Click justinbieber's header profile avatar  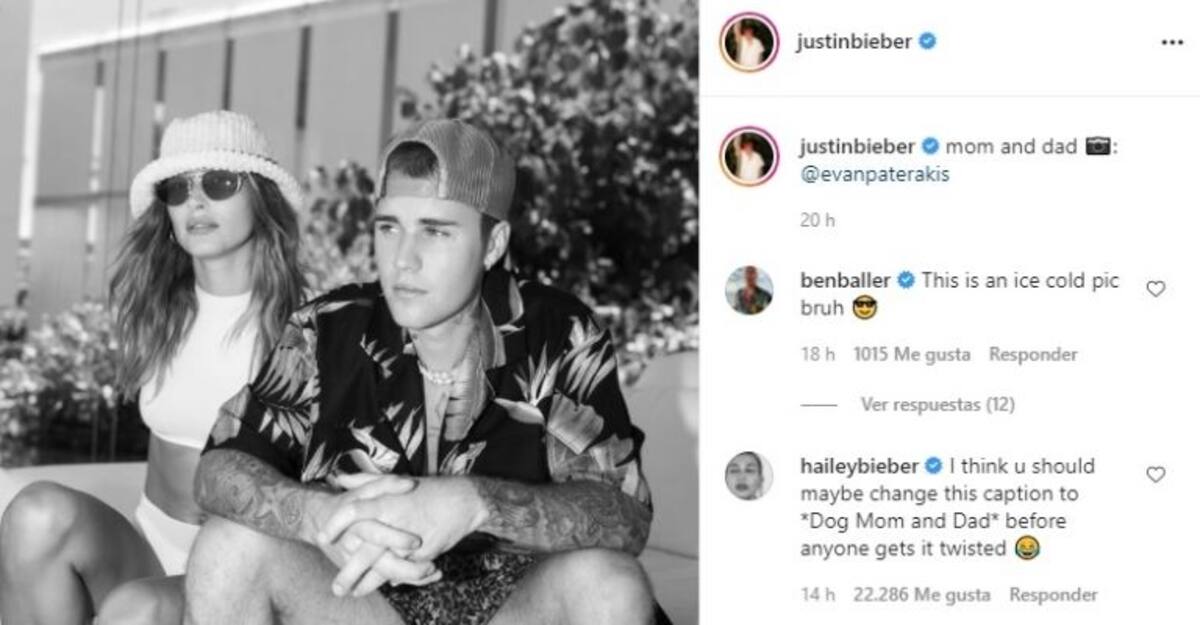(748, 43)
